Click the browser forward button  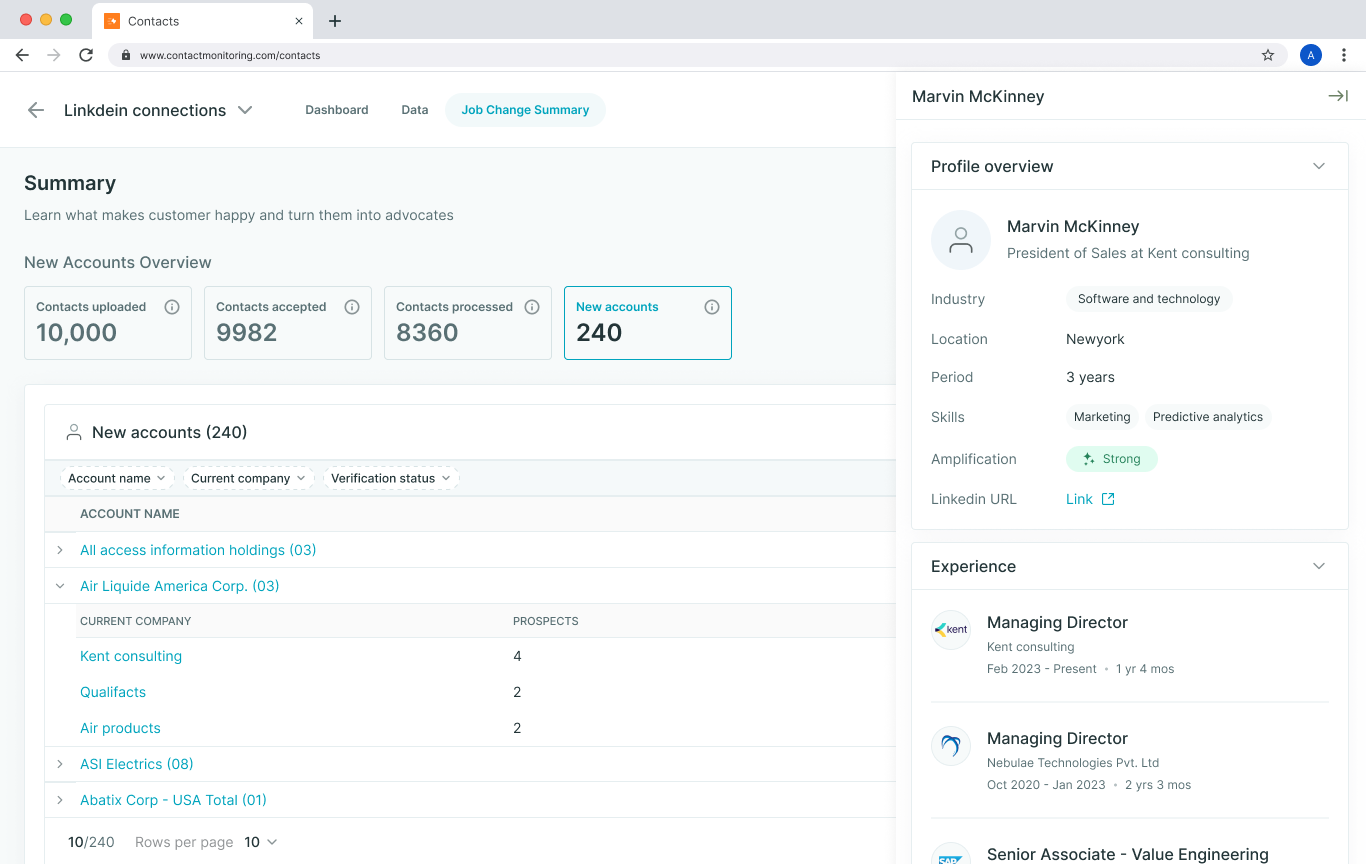54,55
